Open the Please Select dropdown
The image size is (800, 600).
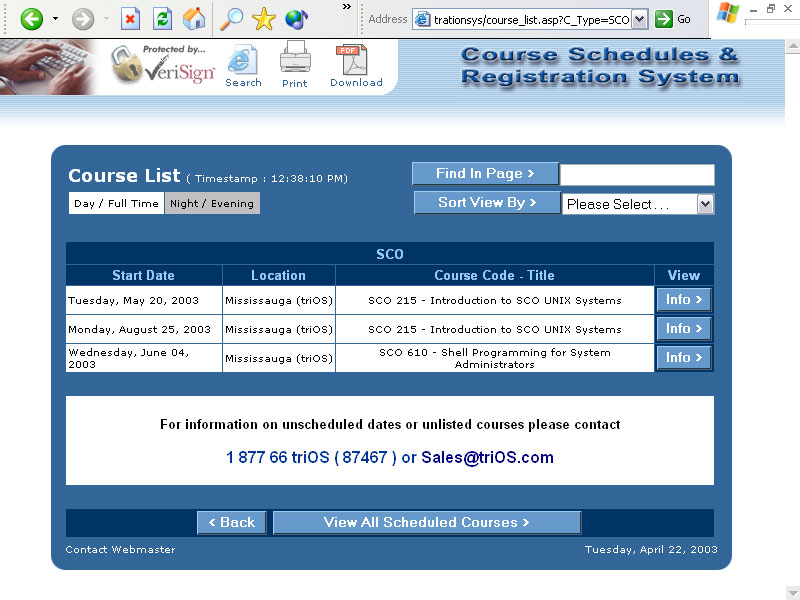pyautogui.click(x=707, y=203)
